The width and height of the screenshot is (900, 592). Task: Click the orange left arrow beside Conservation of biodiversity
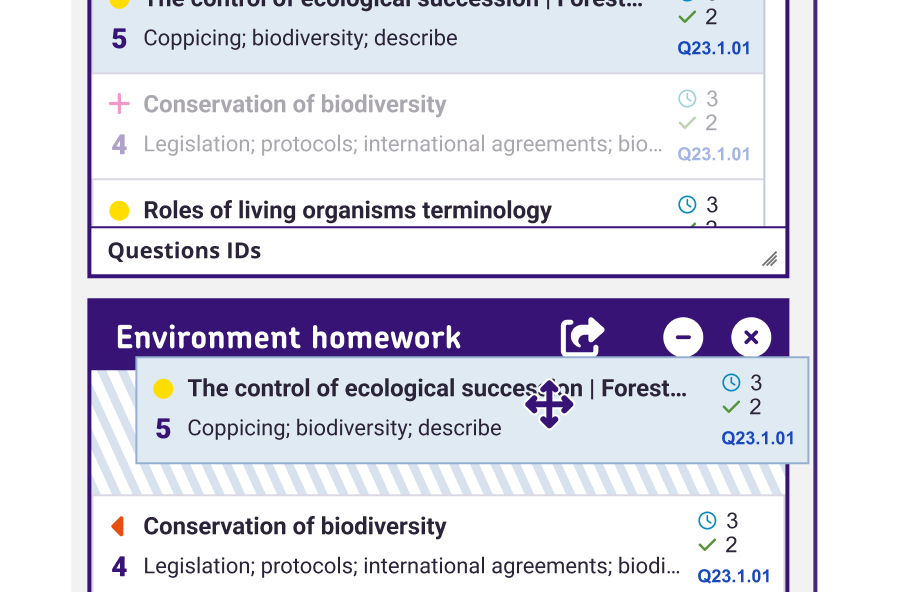[118, 526]
